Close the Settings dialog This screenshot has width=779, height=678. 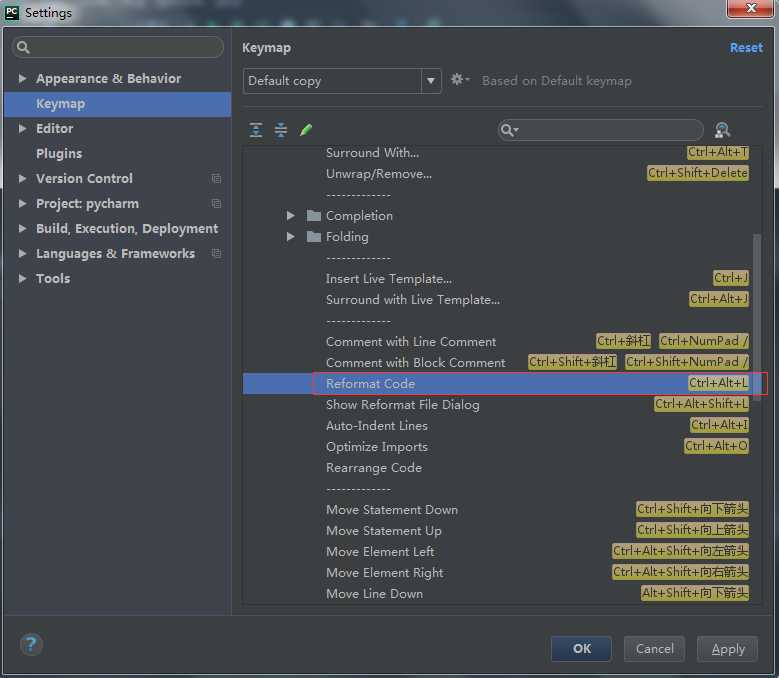point(751,8)
